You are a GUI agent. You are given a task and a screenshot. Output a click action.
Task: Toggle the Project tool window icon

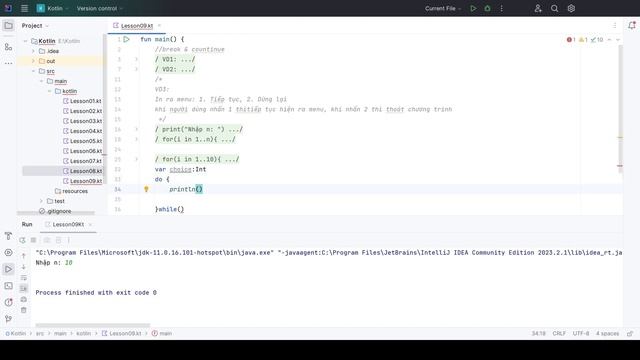(x=8, y=26)
